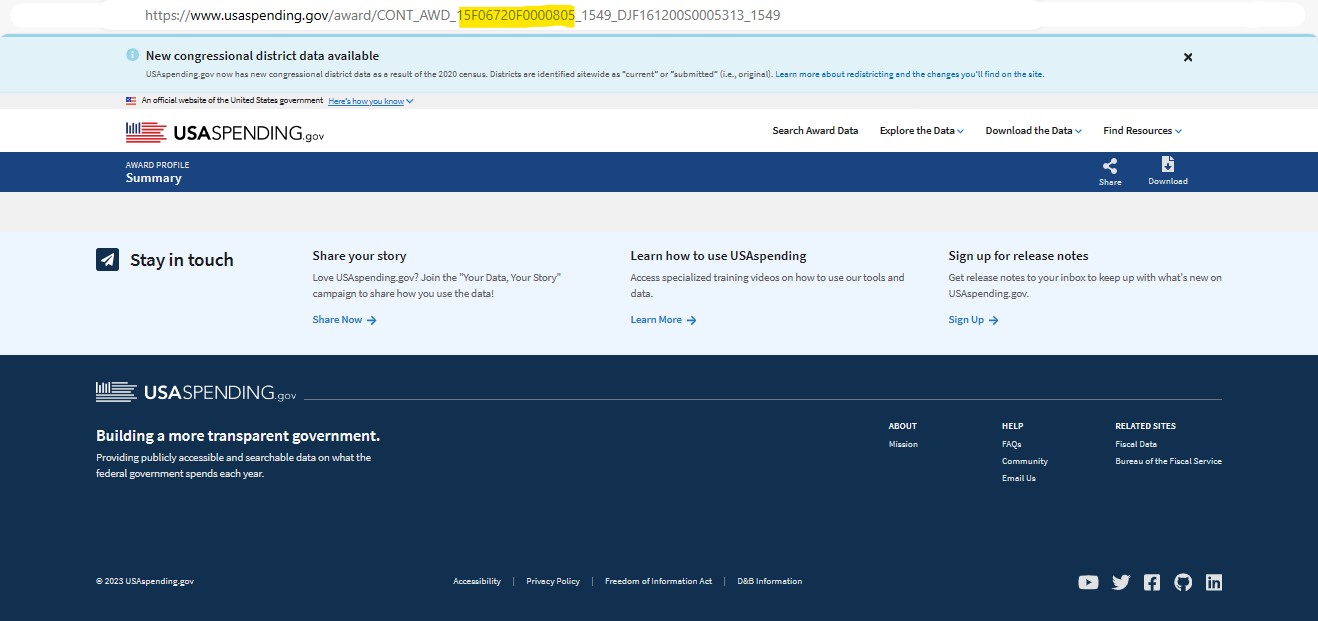Click the US flag icon
The image size is (1318, 621).
click(x=131, y=101)
